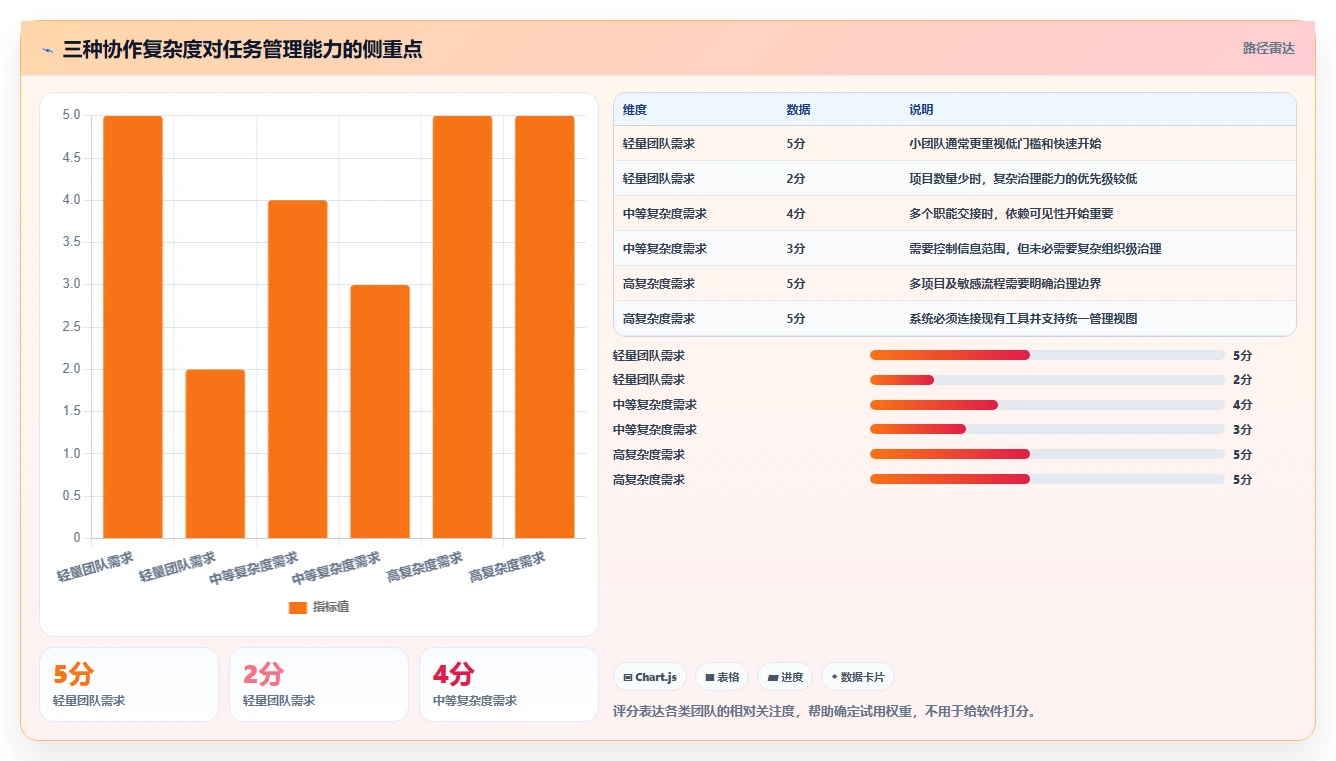Click the 4.5 tick label on the y-axis
Screen dimensions: 1336x761
pyautogui.click(x=71, y=158)
